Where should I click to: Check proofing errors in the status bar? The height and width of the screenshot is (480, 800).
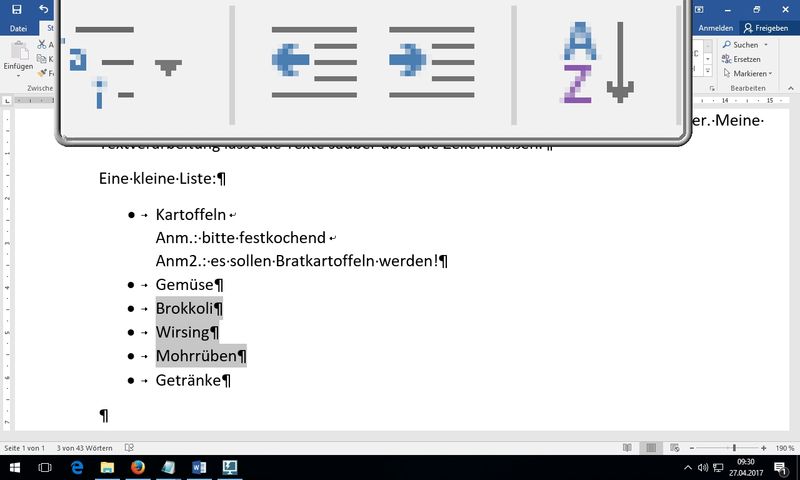[x=129, y=448]
